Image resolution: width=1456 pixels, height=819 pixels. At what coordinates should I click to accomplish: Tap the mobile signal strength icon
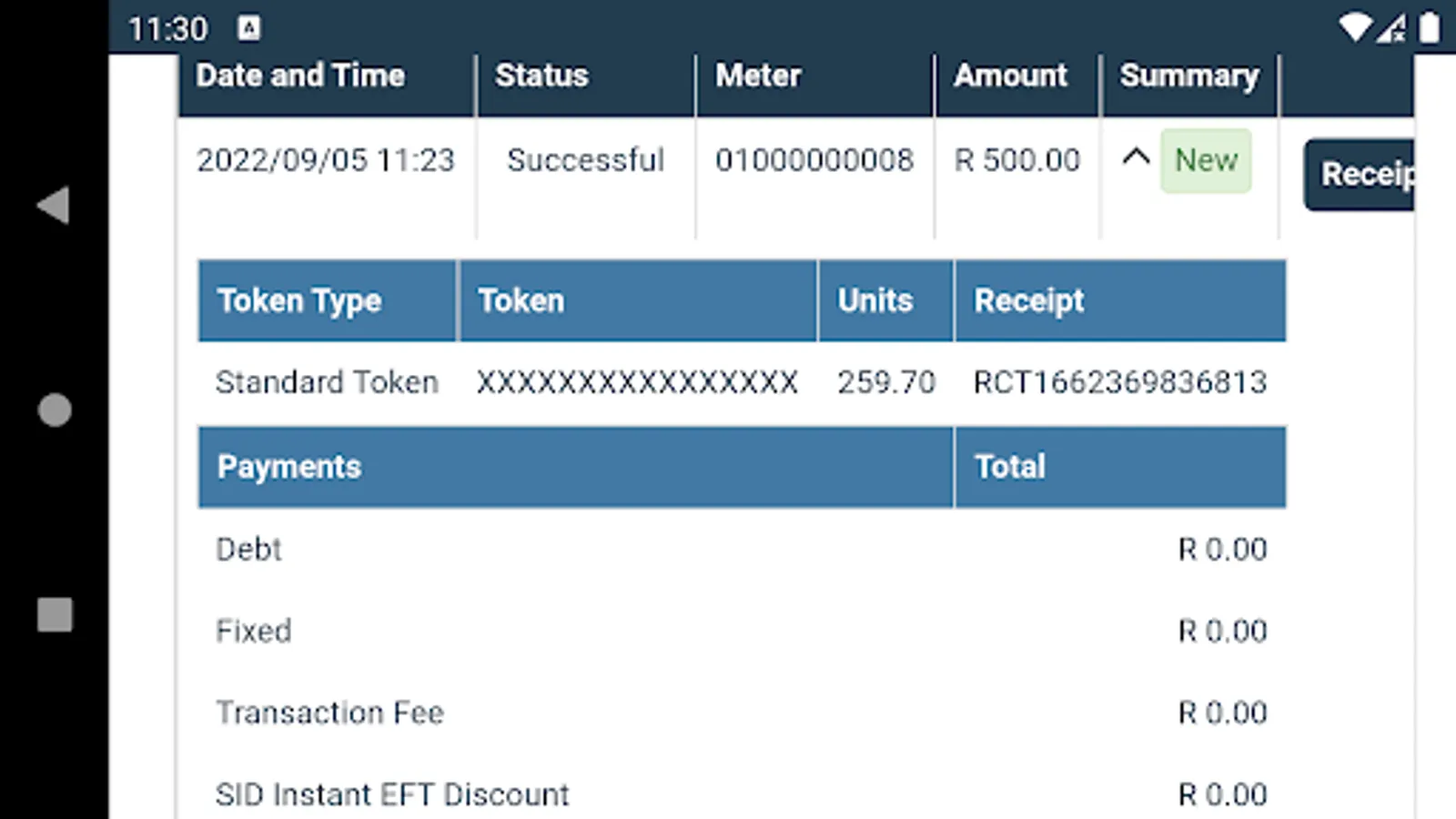[1391, 28]
